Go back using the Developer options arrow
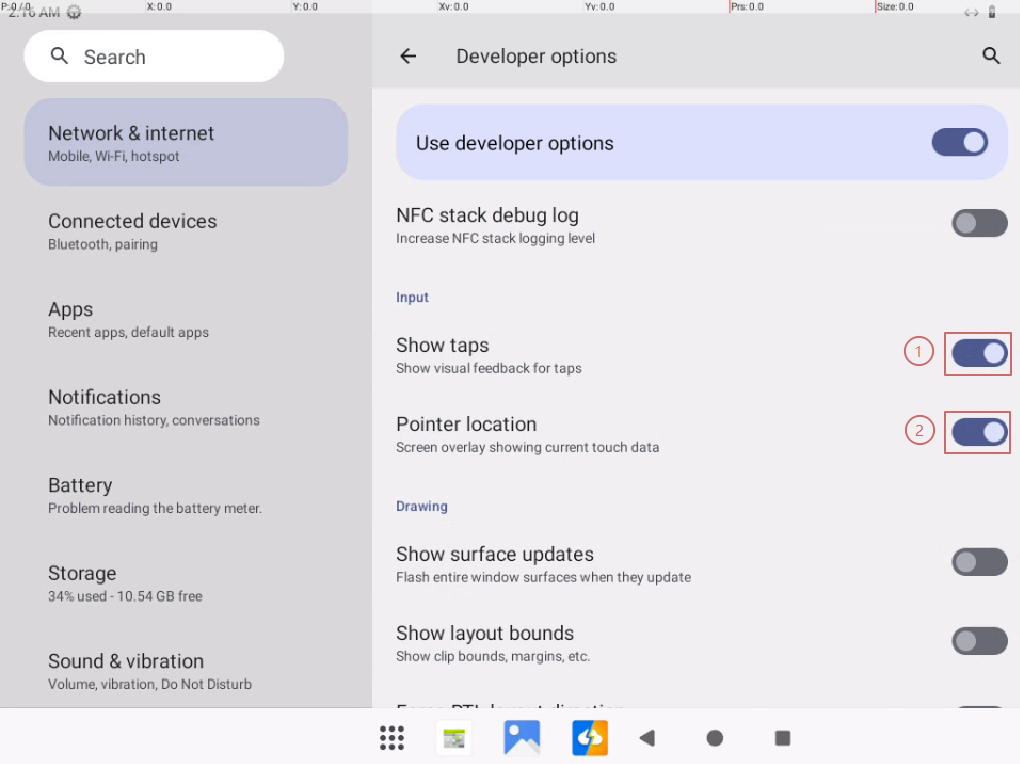 (408, 57)
